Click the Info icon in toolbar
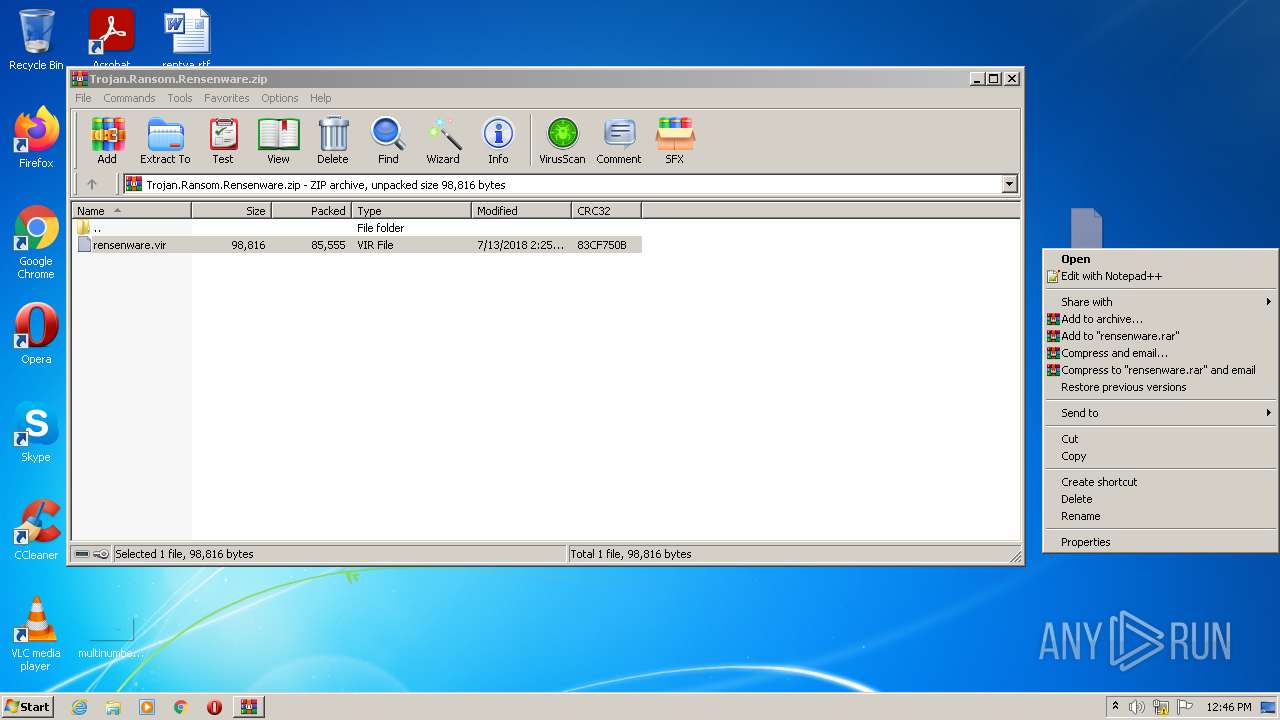This screenshot has width=1280, height=720. [x=498, y=141]
